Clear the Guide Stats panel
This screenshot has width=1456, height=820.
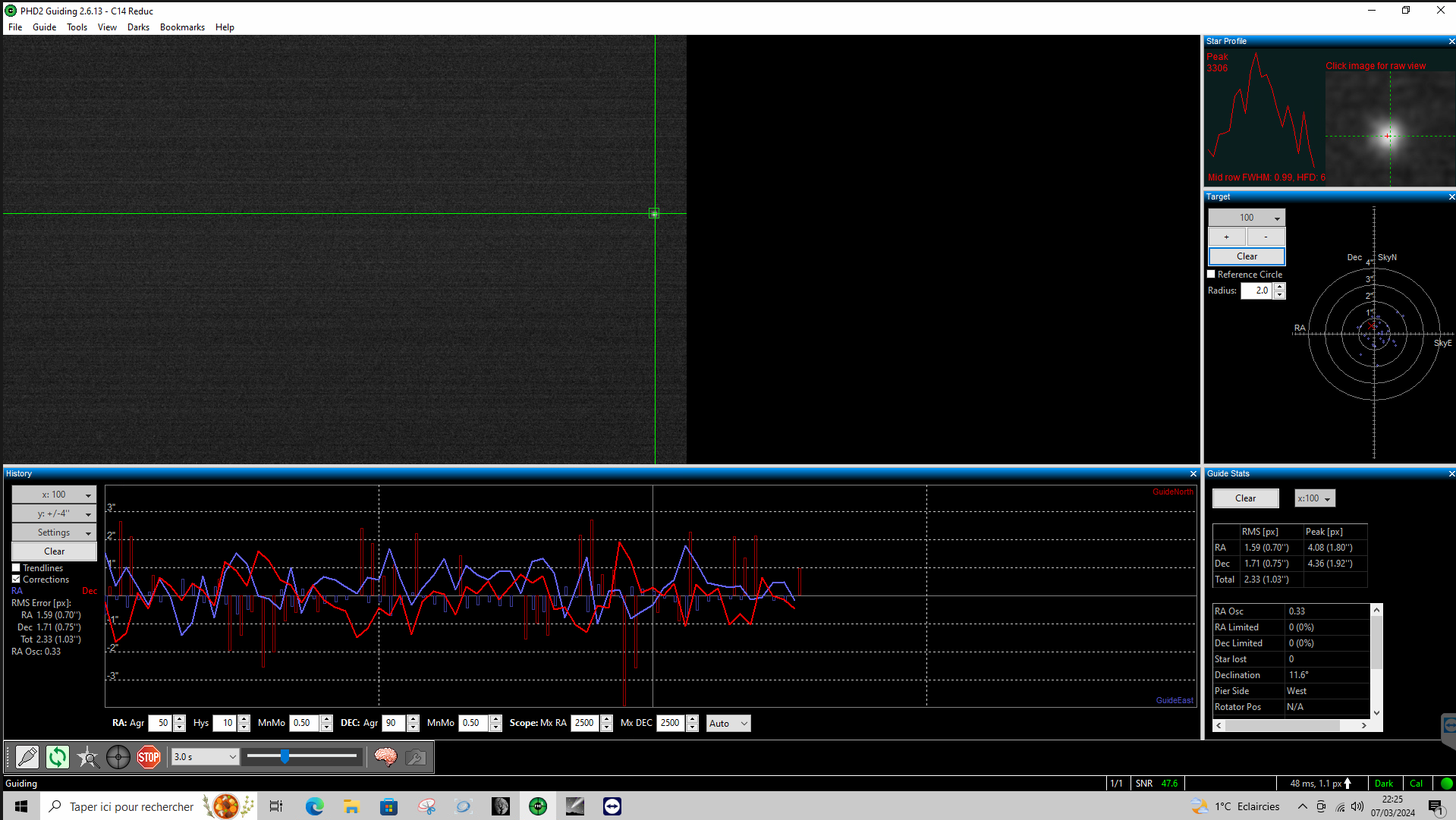pos(1245,498)
